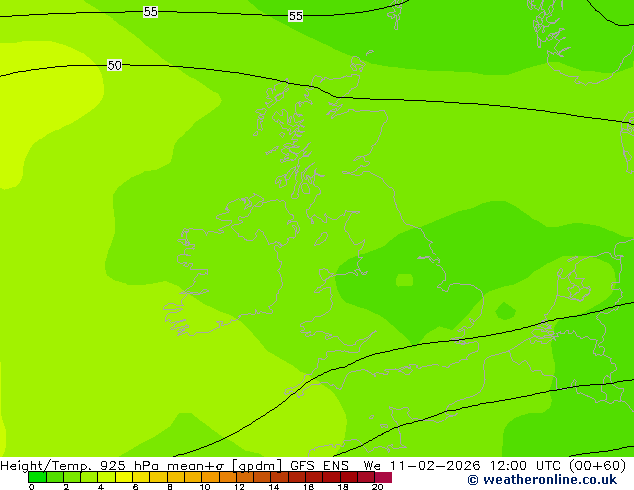Click the left 55 contour label

(150, 12)
